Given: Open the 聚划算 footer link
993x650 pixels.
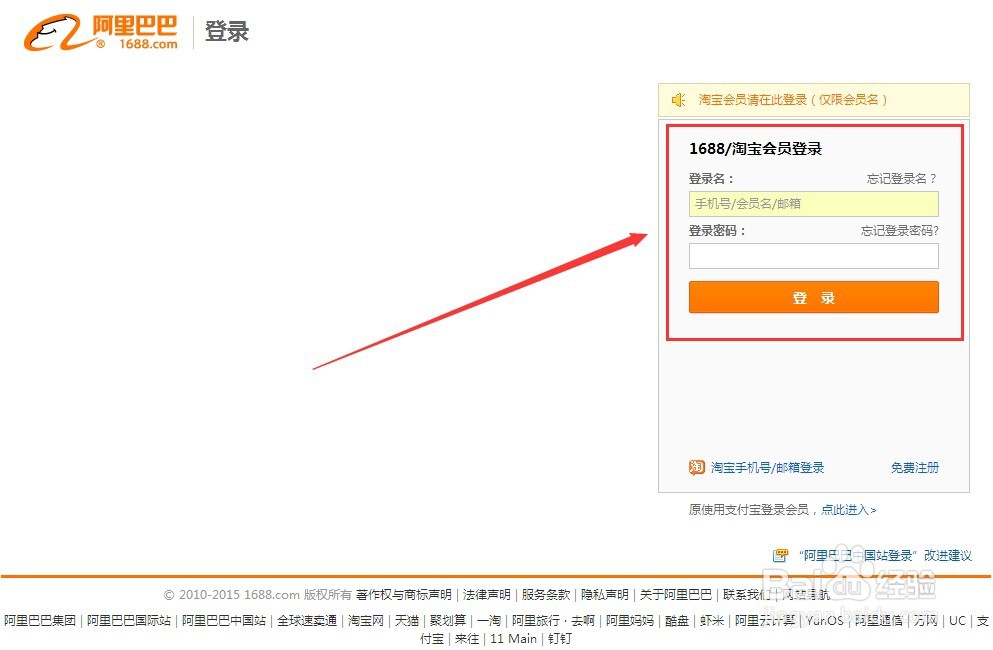Looking at the screenshot, I should 448,620.
